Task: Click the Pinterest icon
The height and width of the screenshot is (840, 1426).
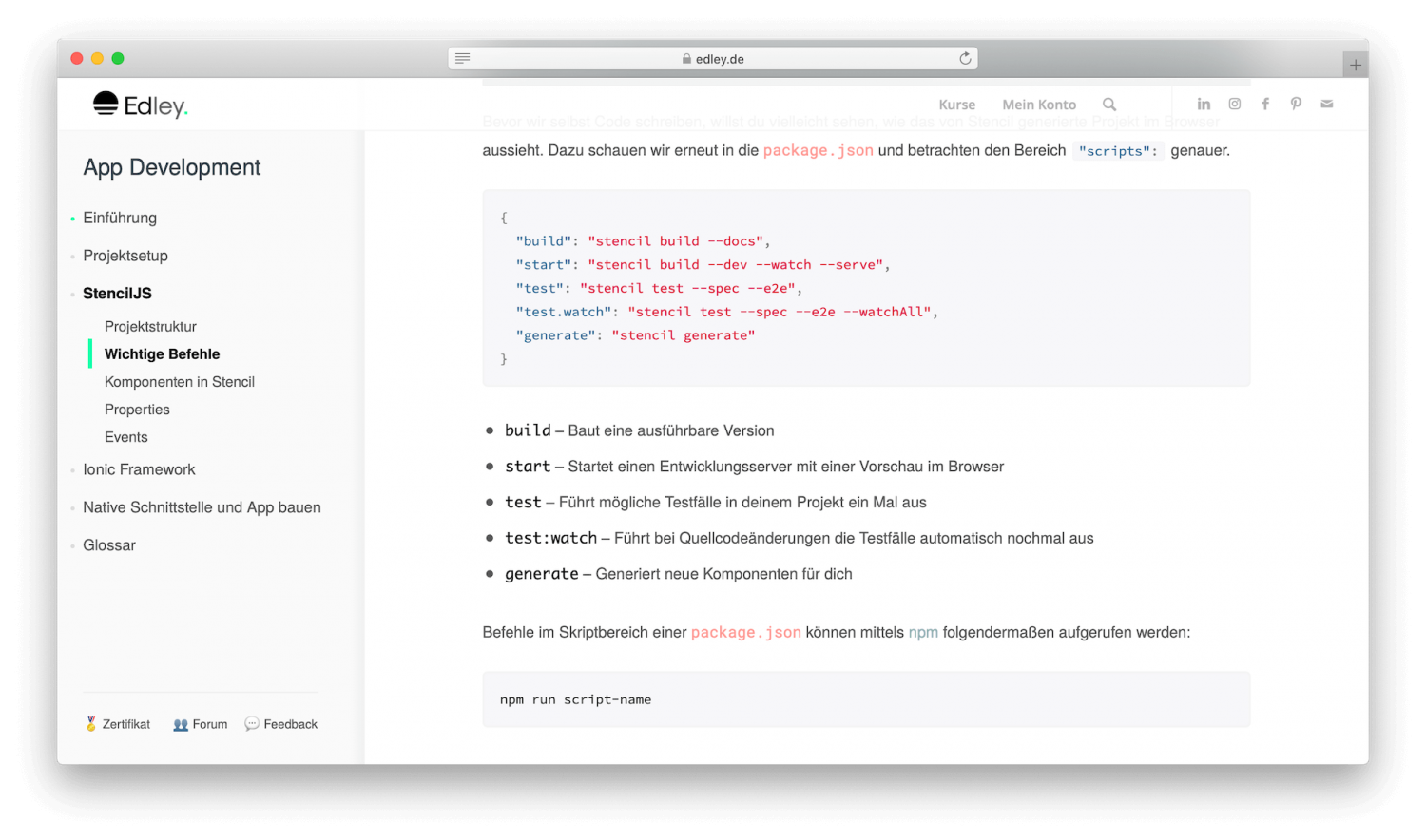Action: tap(1296, 104)
